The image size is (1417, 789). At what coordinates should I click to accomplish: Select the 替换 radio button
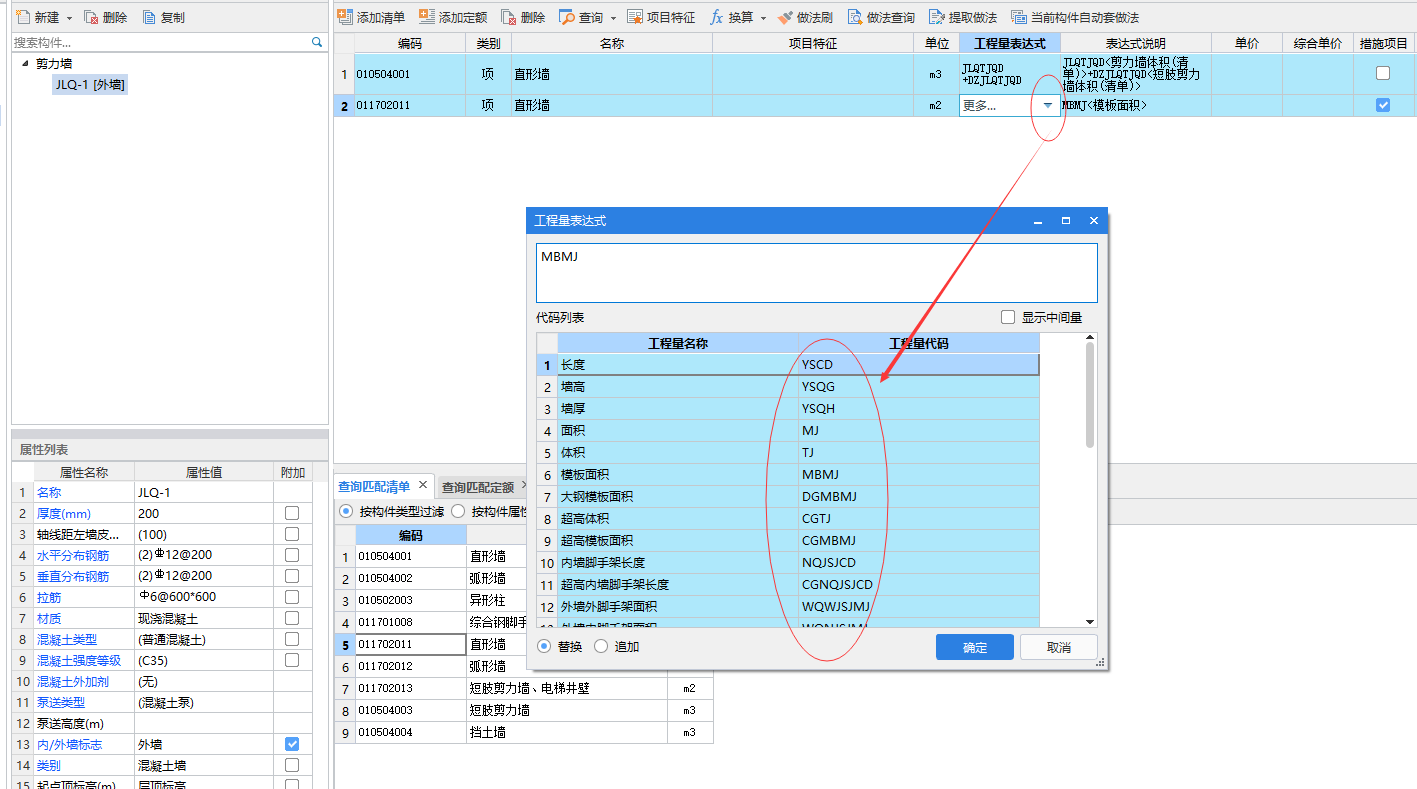tap(544, 646)
